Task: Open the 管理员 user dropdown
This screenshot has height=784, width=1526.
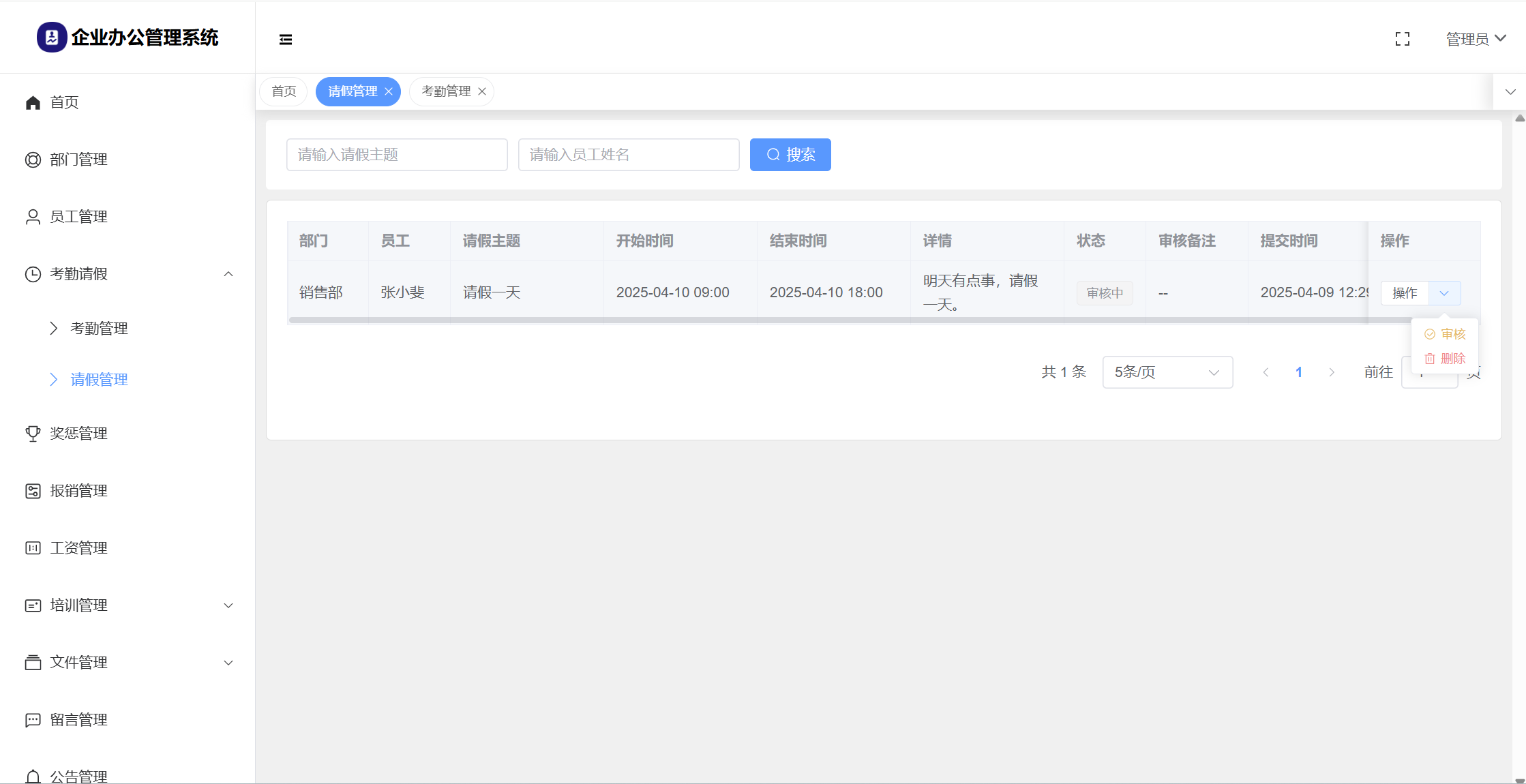Action: tap(1476, 40)
